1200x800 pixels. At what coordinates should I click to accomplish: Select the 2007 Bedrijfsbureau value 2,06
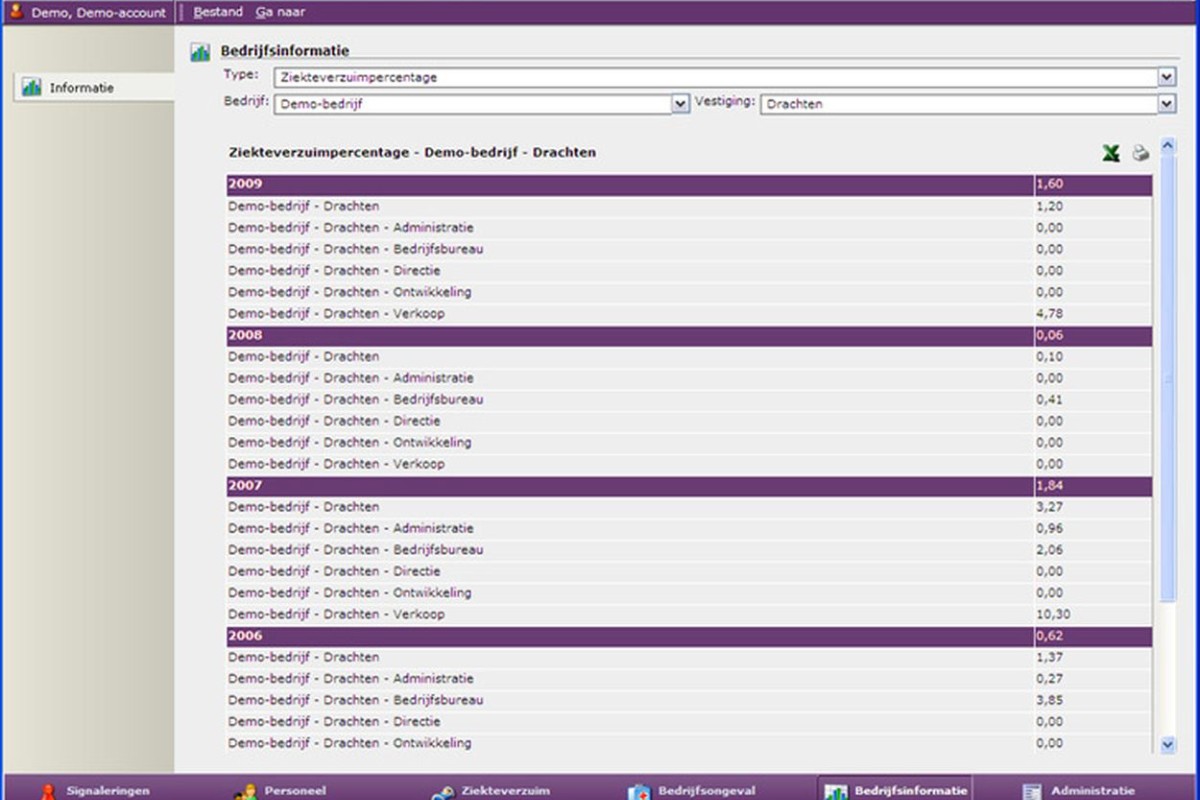[x=1050, y=550]
